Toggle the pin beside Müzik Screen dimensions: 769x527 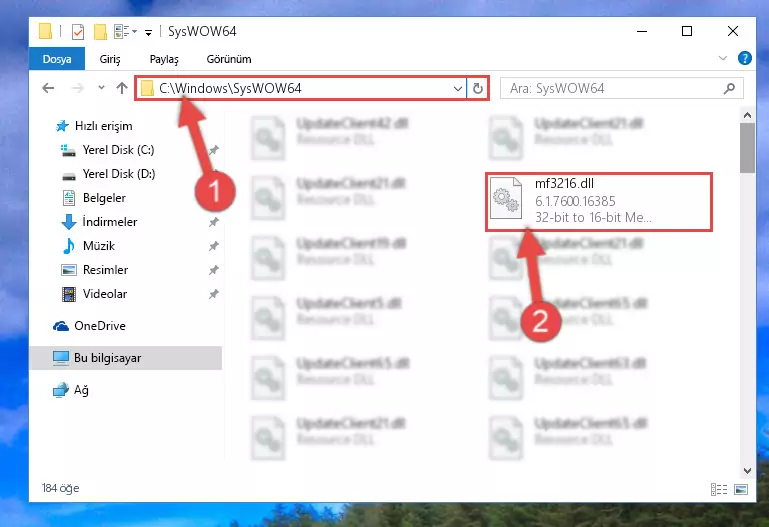(213, 246)
